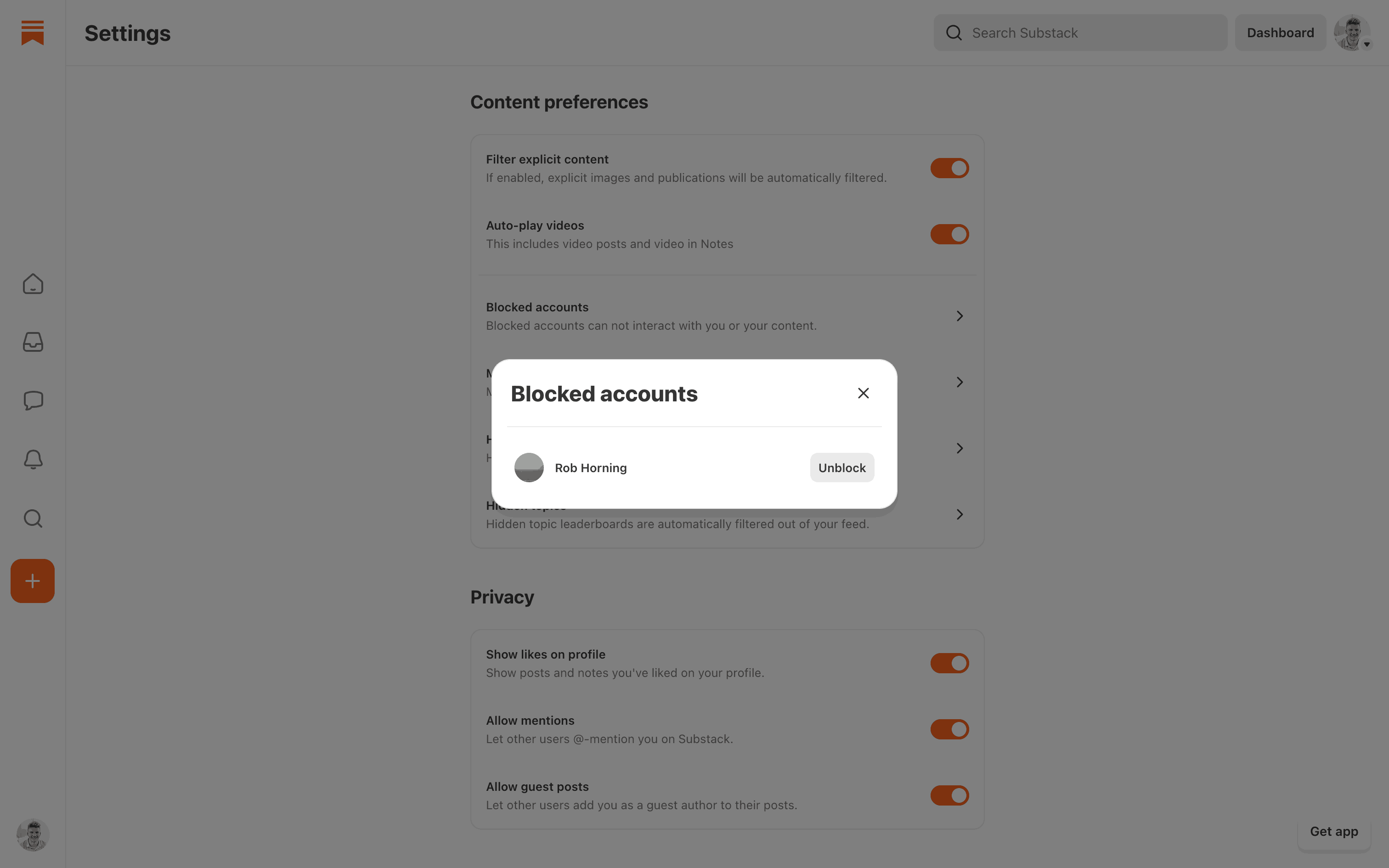
Task: Open the Inbox tray icon
Action: click(x=33, y=342)
